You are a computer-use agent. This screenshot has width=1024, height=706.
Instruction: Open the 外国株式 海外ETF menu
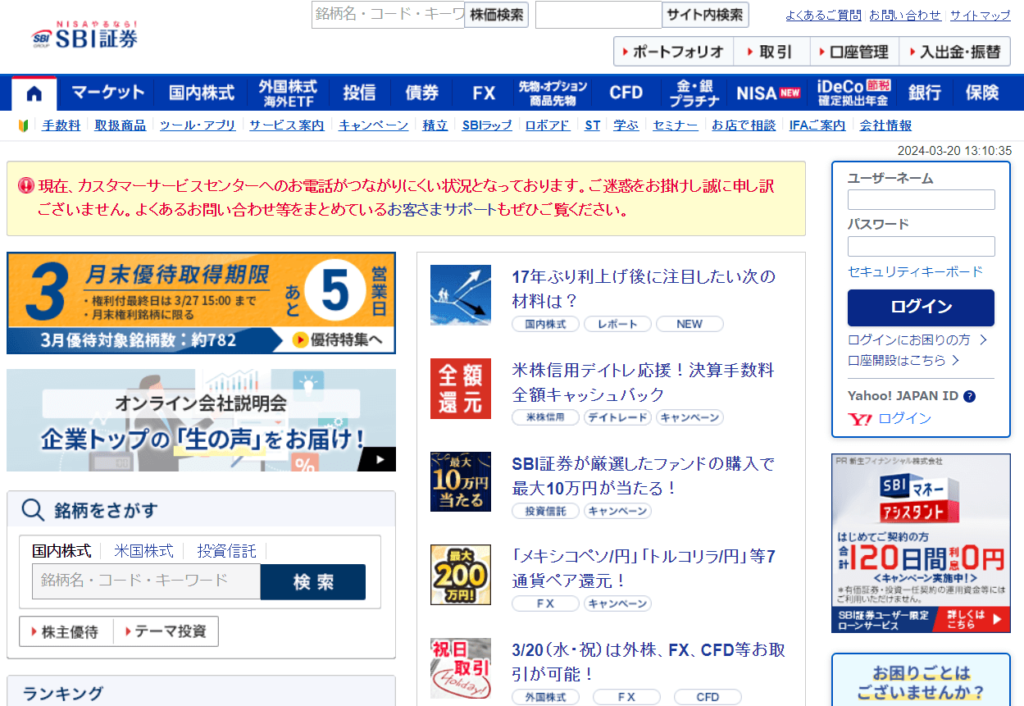pos(288,93)
